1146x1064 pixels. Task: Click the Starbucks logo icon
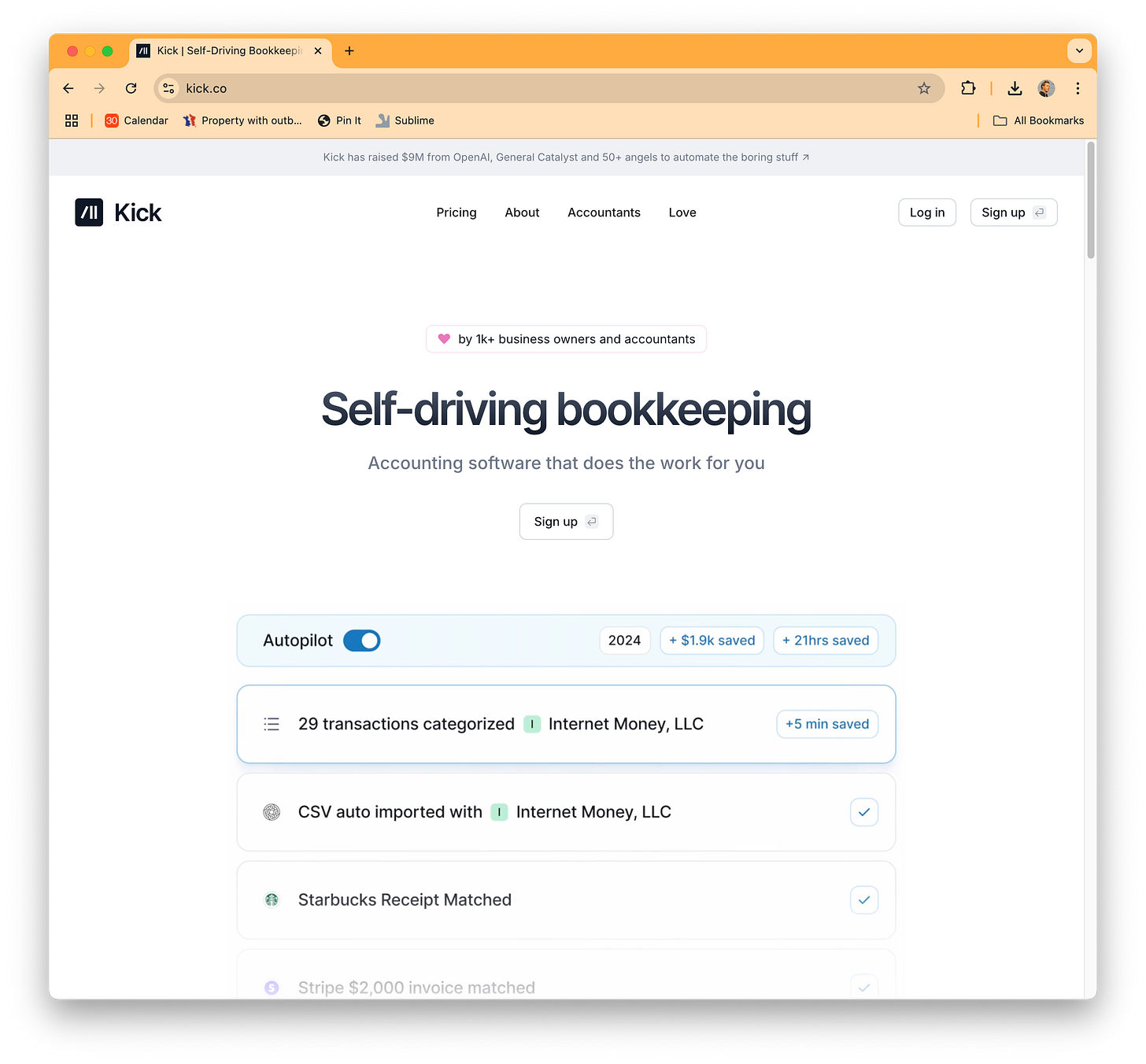coord(272,900)
